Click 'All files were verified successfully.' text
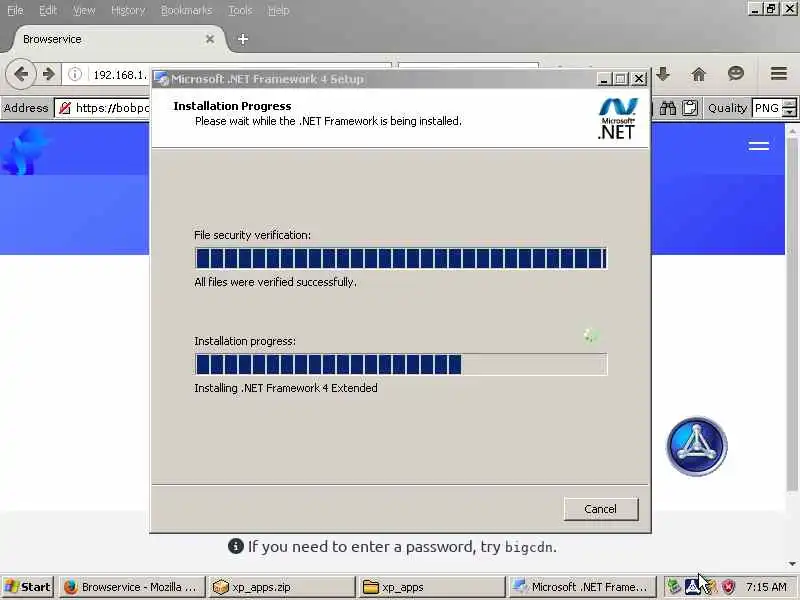 coord(276,282)
